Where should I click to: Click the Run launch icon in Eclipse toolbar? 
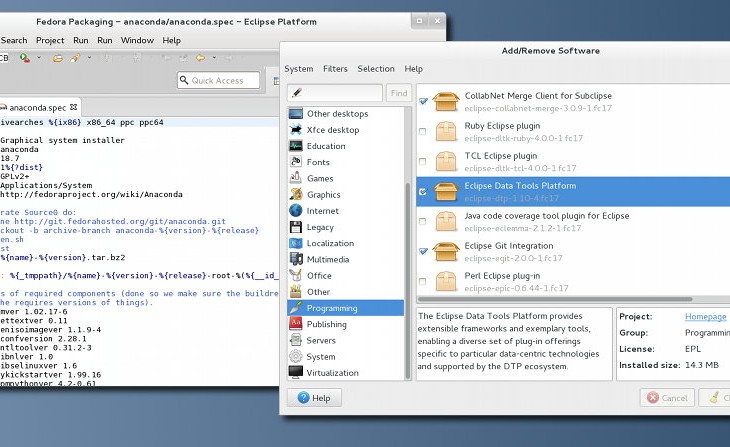click(x=24, y=58)
